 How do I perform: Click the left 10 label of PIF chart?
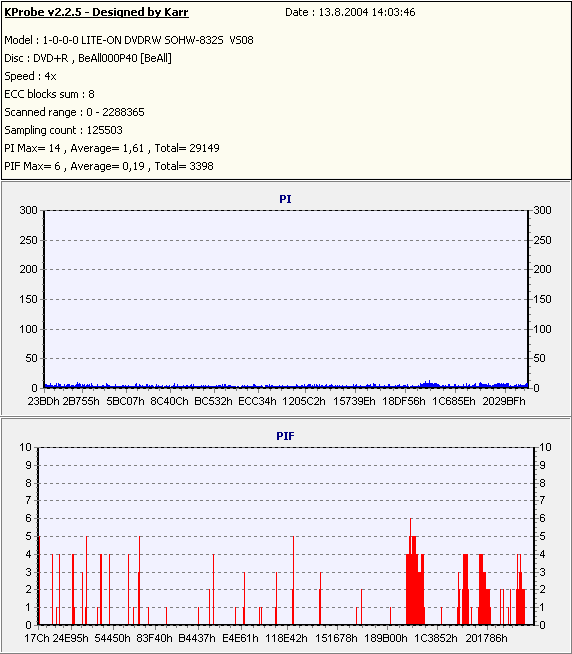[x=25, y=447]
